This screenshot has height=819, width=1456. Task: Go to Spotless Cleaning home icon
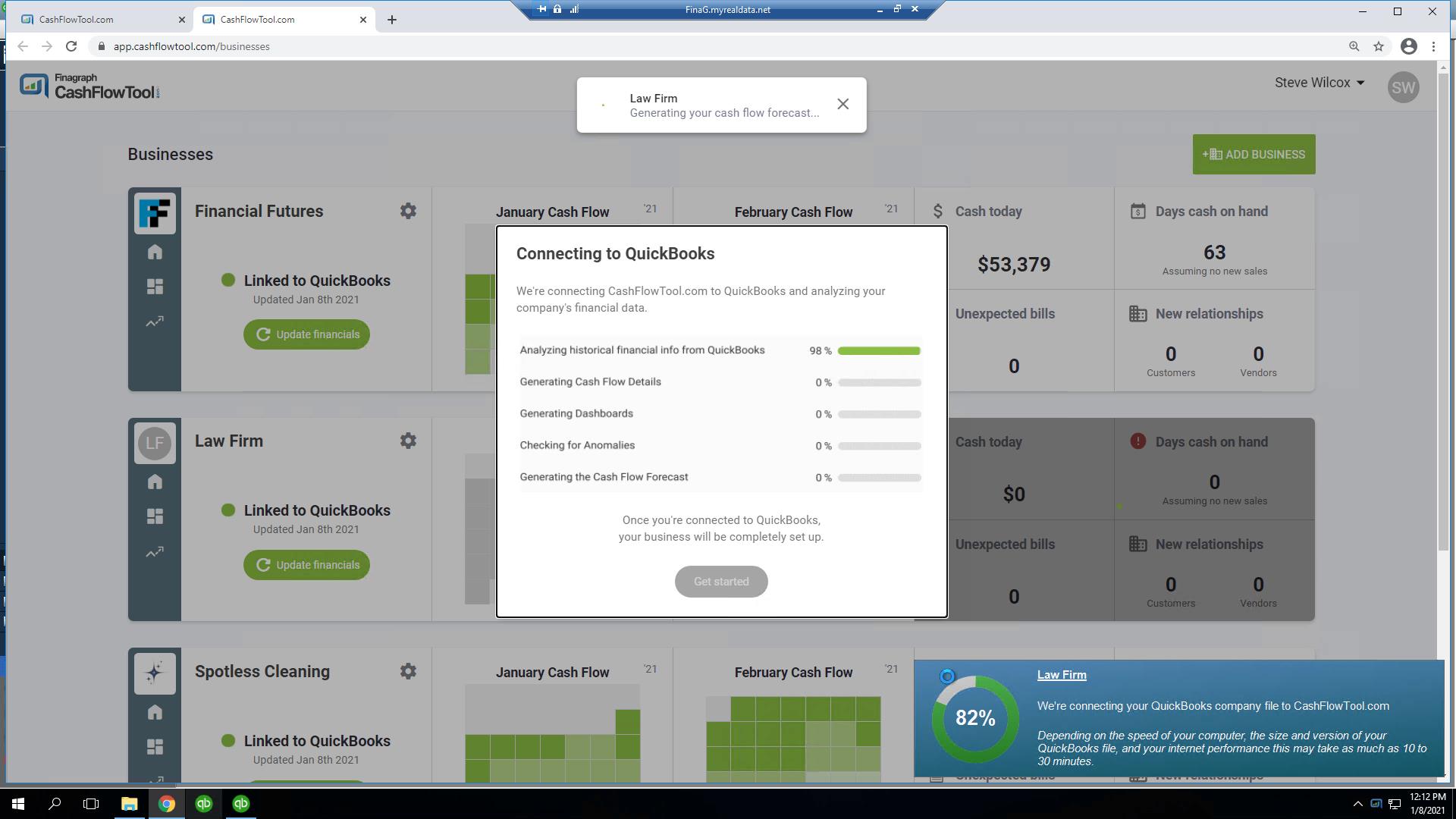155,712
